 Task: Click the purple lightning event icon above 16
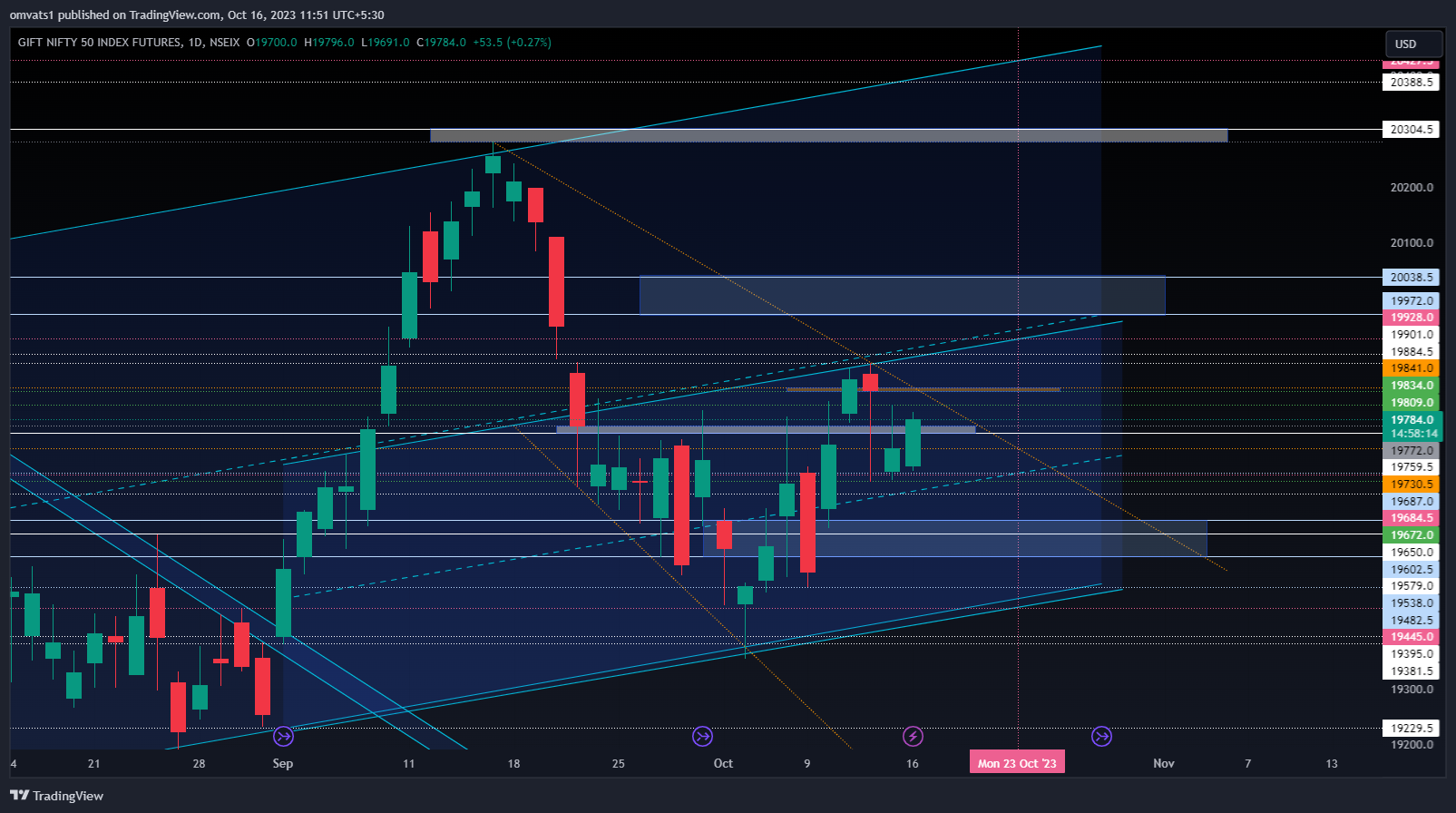click(913, 736)
